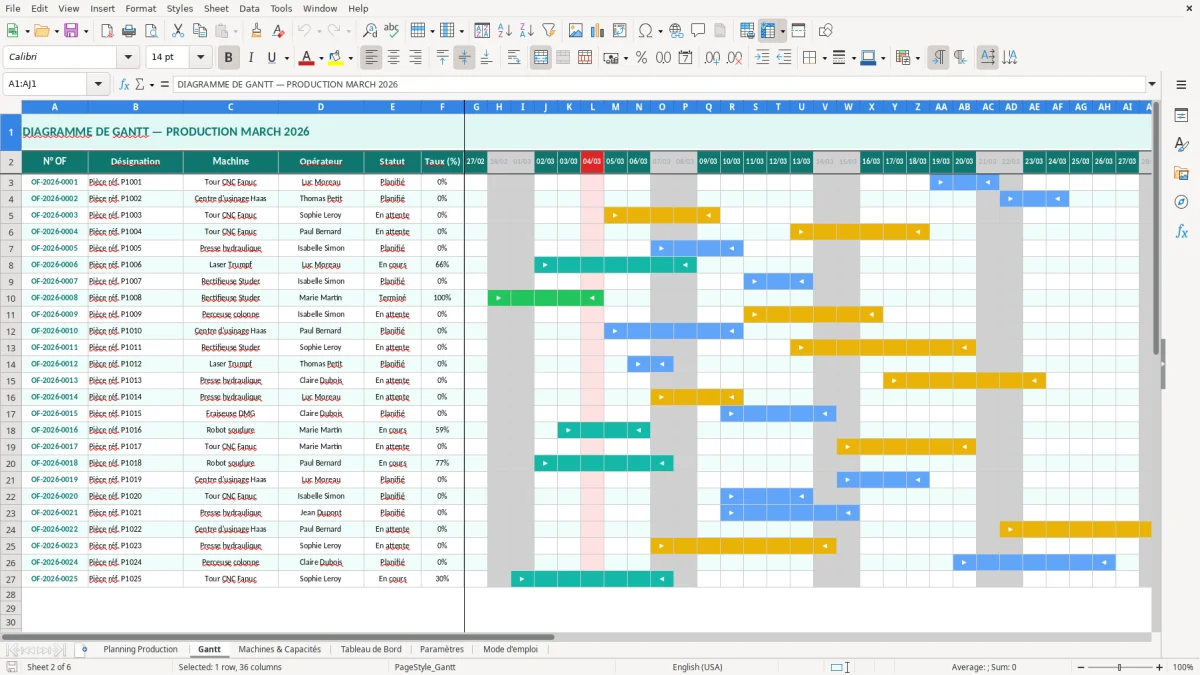Click the Save document icon
Image resolution: width=1200 pixels, height=675 pixels.
(71, 31)
